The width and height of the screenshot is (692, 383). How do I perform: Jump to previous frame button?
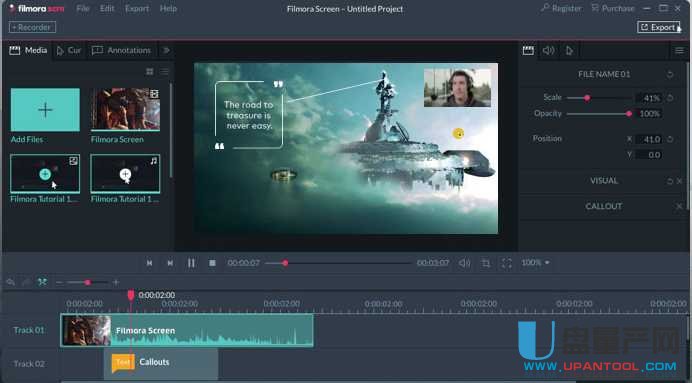tap(150, 263)
